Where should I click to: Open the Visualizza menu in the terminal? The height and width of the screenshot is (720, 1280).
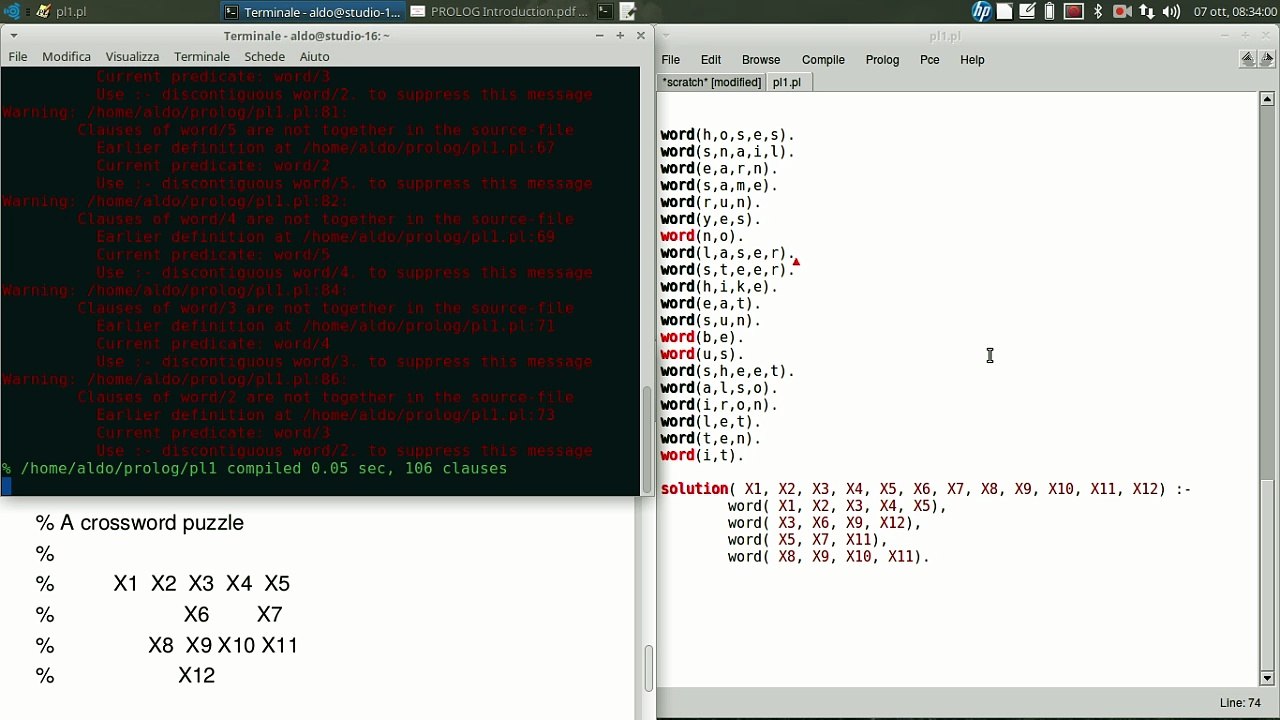[x=132, y=57]
